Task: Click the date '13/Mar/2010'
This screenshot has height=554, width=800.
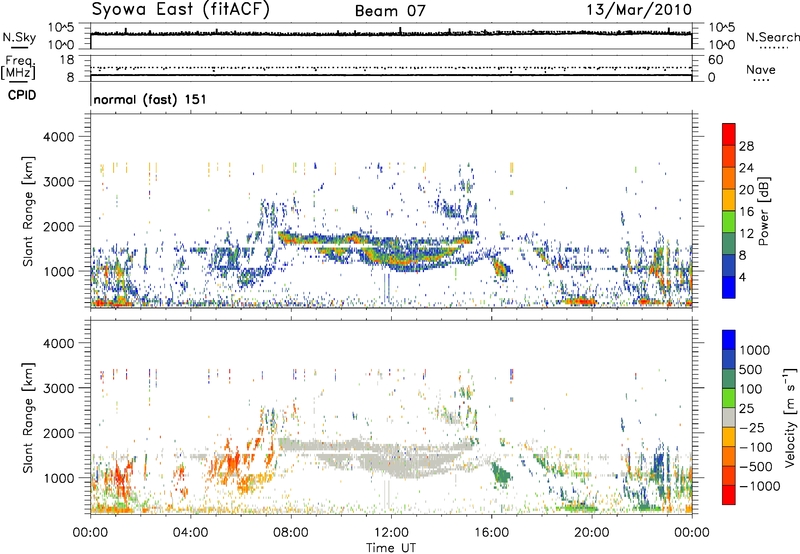Action: tap(639, 10)
